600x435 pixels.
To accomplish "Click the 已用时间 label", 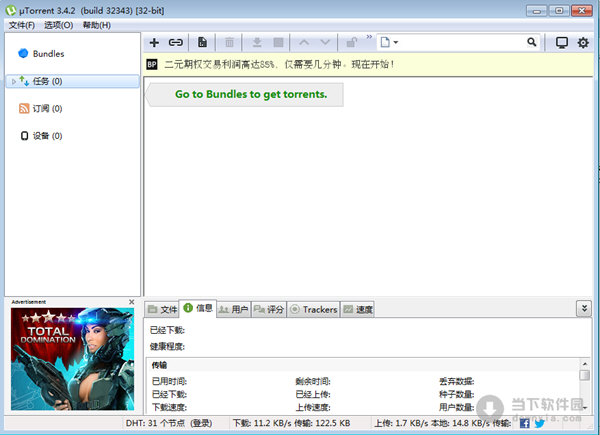I will tap(169, 381).
